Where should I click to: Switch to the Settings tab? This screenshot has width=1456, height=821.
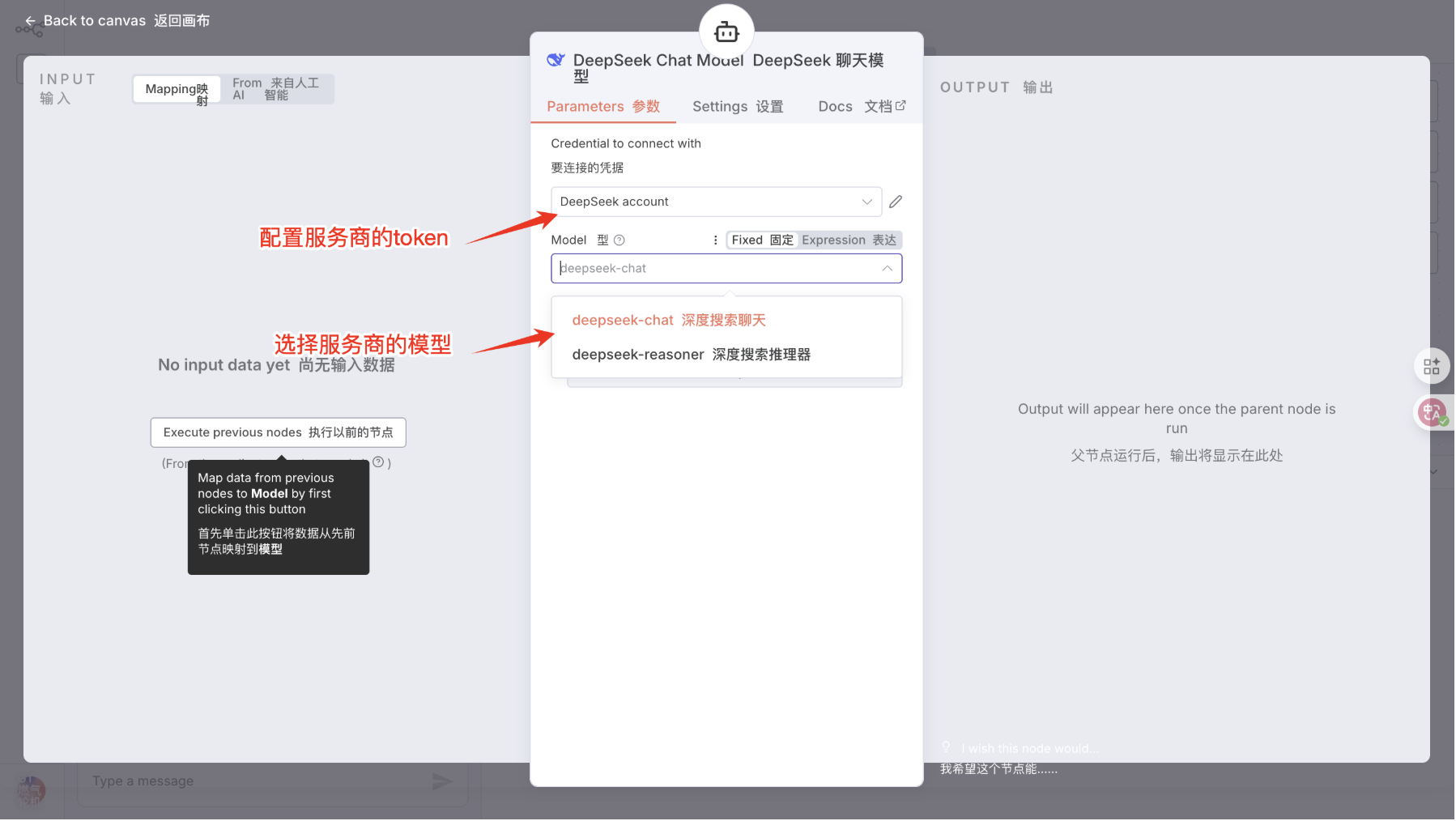click(738, 107)
